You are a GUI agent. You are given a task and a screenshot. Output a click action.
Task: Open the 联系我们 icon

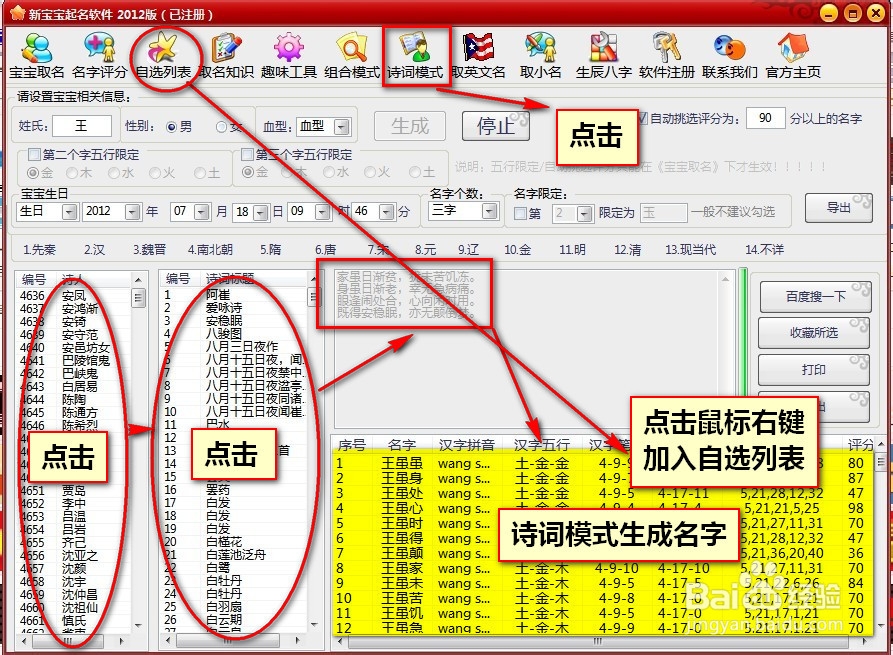coord(730,56)
